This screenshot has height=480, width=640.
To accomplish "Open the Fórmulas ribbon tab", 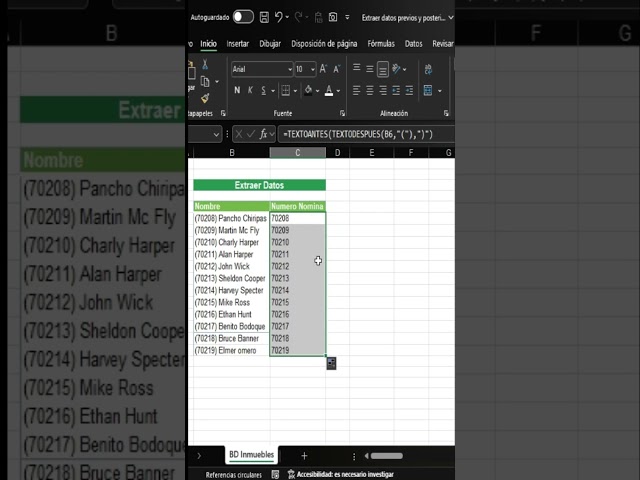I will (381, 44).
